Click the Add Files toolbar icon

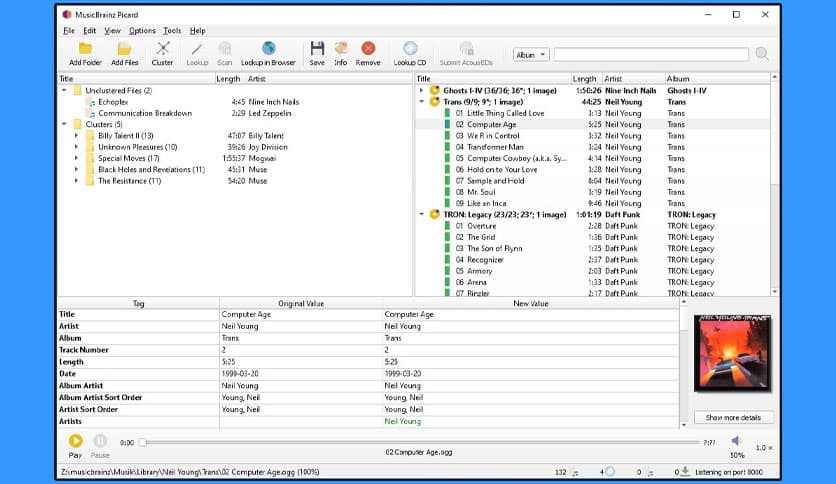124,49
